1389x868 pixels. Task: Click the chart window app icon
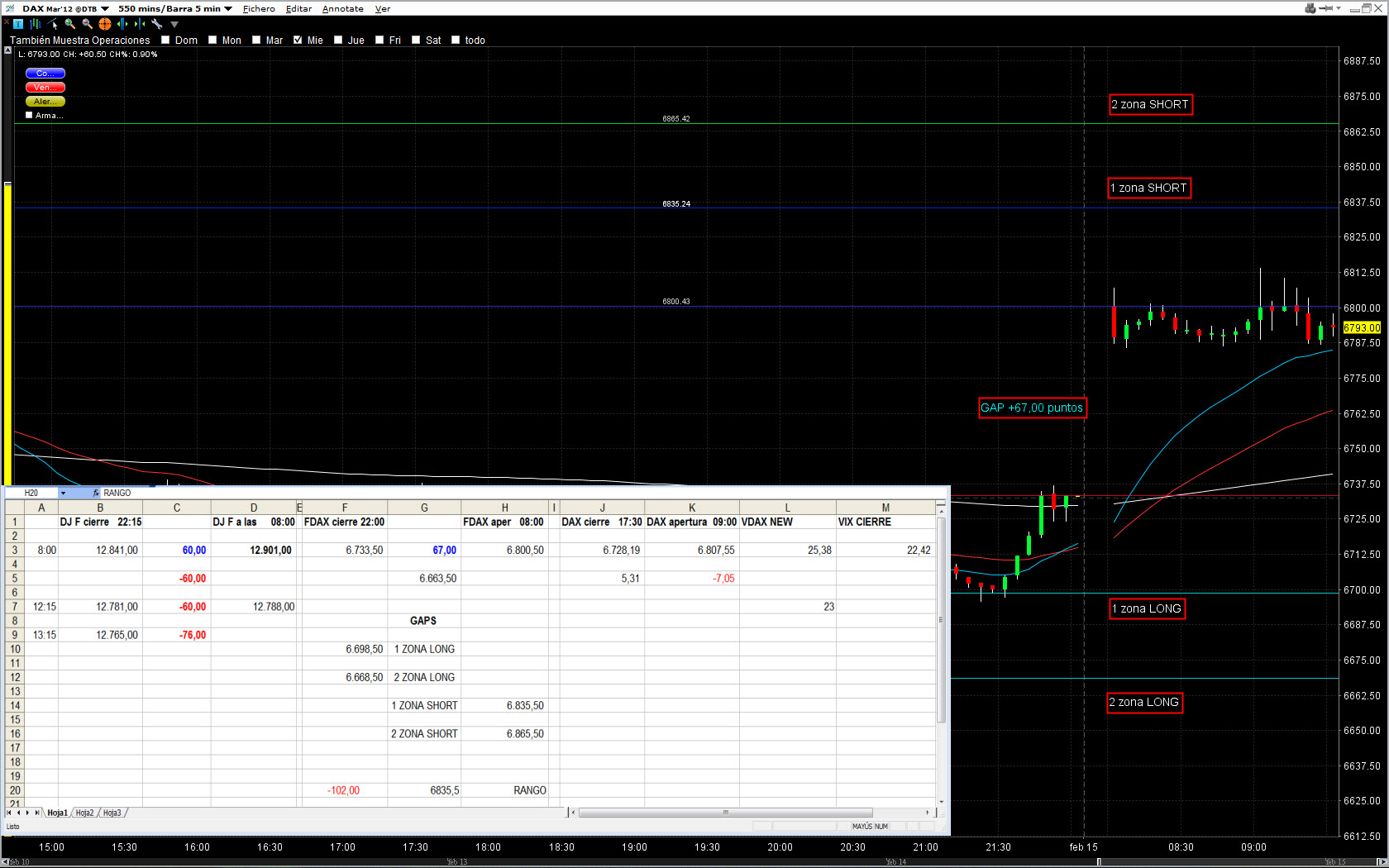click(10, 8)
